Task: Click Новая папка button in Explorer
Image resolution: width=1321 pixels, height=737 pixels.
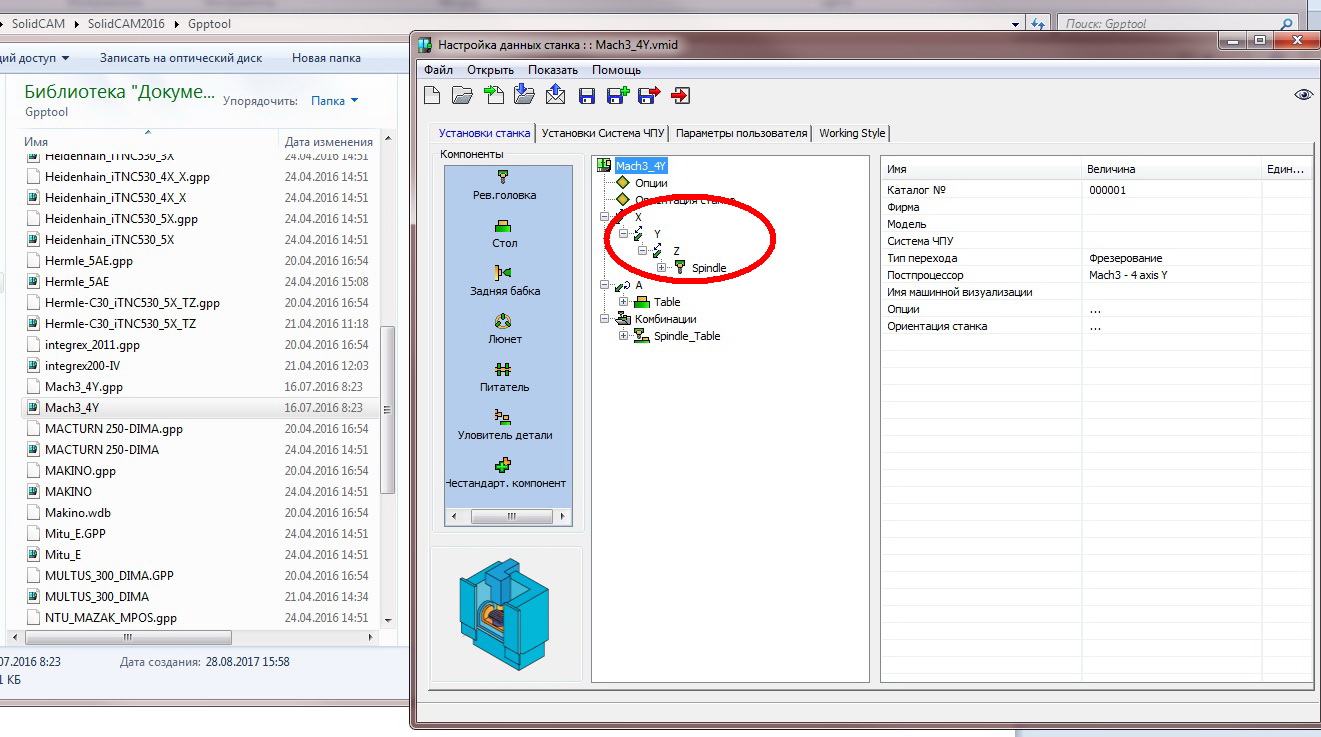Action: (327, 58)
